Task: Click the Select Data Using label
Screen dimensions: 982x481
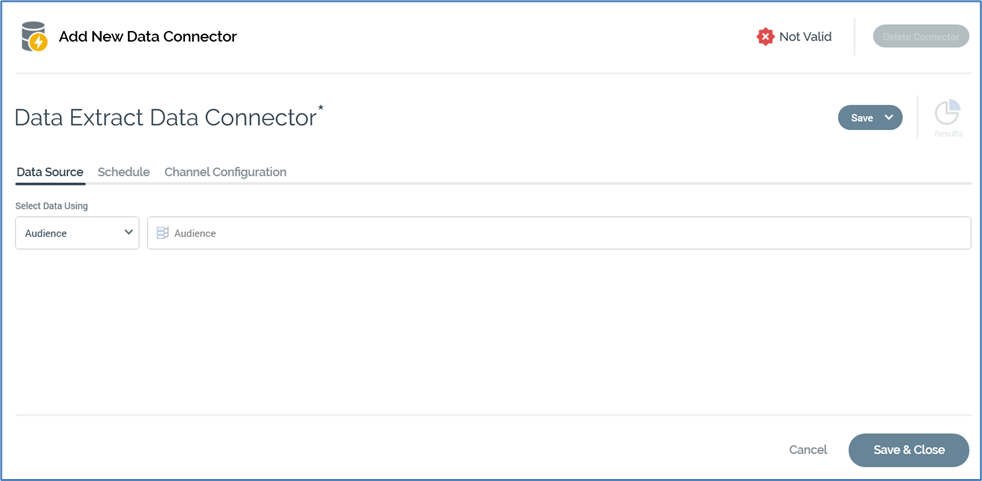Action: click(x=52, y=206)
